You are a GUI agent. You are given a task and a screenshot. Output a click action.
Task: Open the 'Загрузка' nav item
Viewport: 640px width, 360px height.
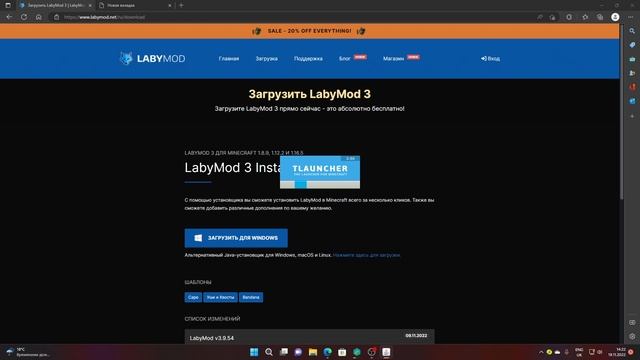267,59
